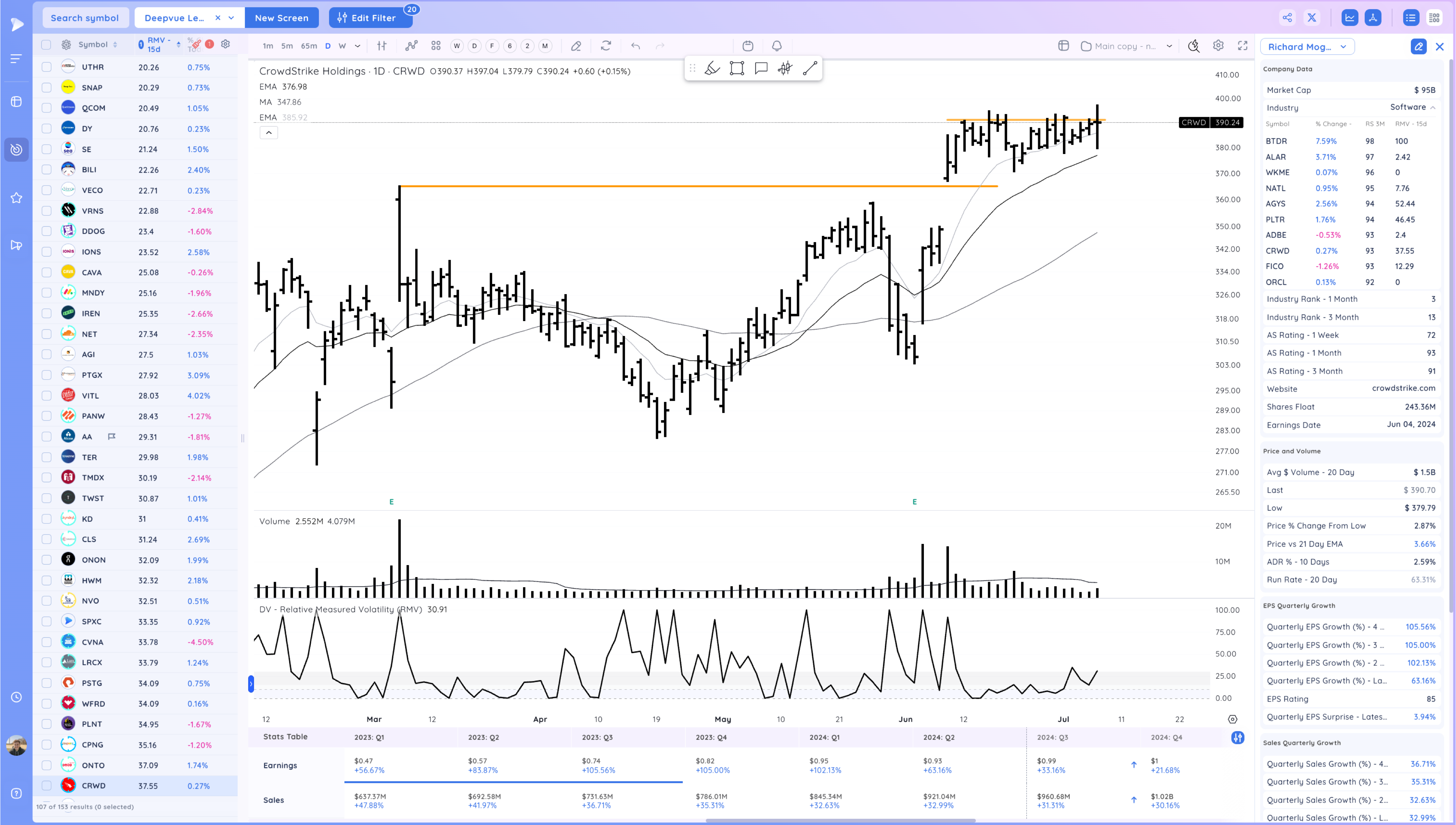Toggle the select-all symbols checkbox
This screenshot has height=825, width=1456.
click(x=47, y=44)
